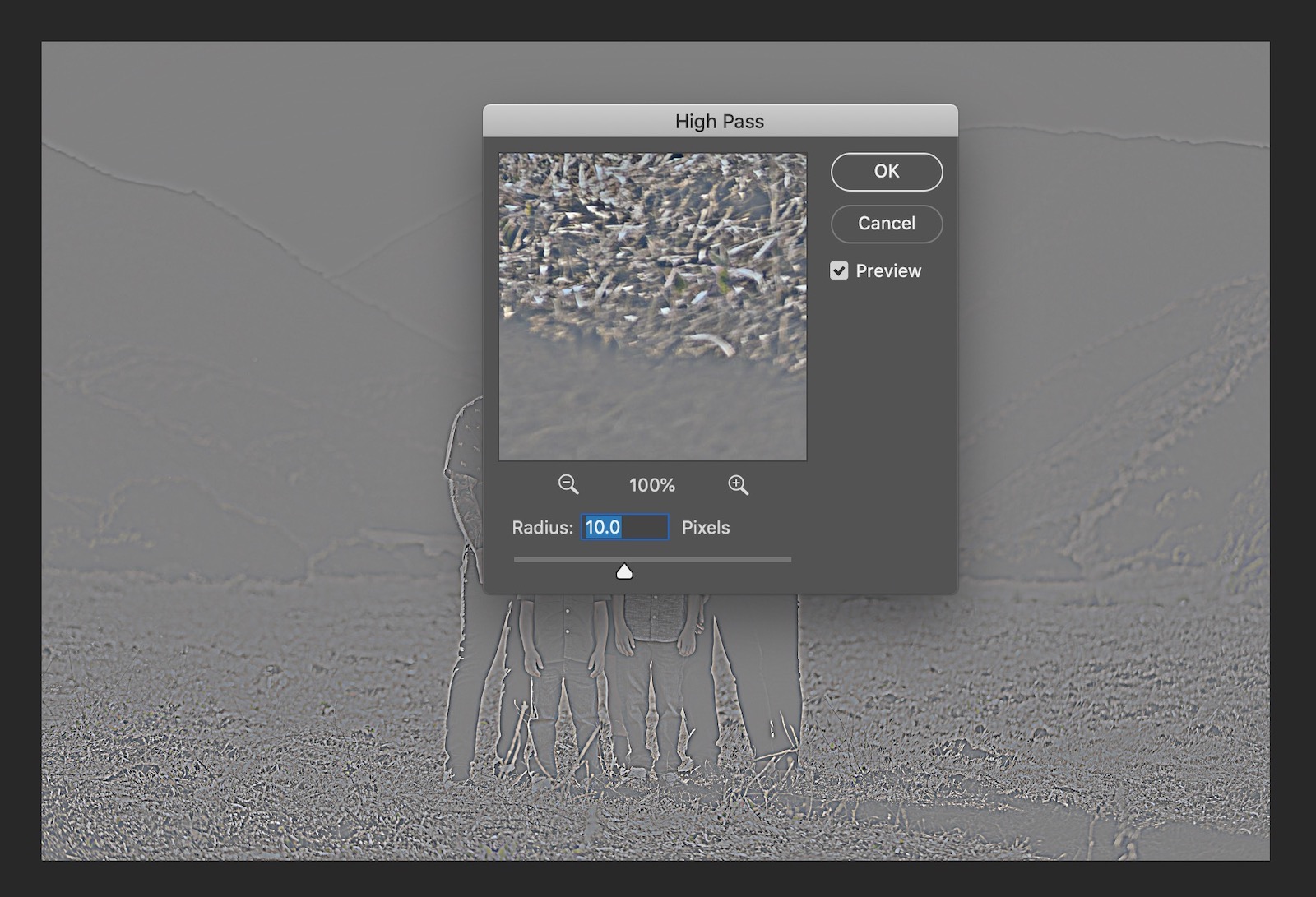The image size is (1316, 897).
Task: Click the High Pass dialog title bar
Action: (720, 121)
